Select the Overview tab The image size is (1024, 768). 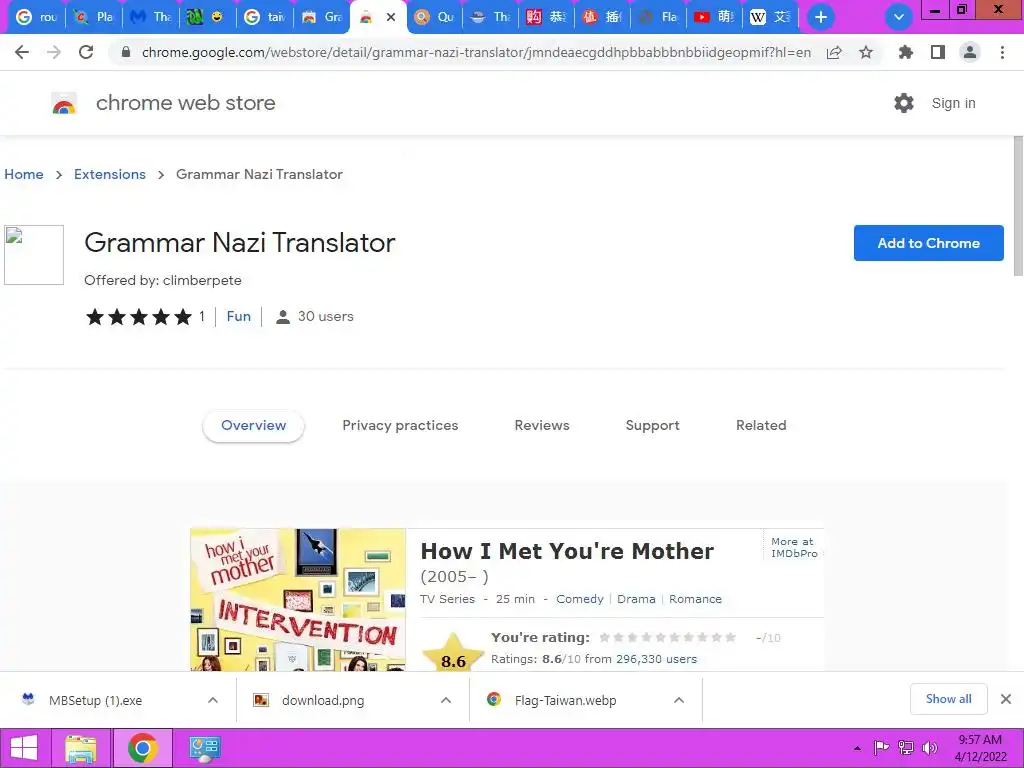click(253, 425)
